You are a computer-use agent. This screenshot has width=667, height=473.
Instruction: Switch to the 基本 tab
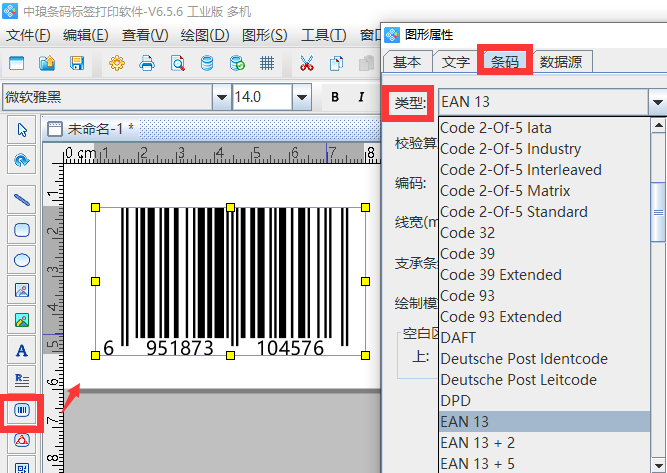click(407, 62)
